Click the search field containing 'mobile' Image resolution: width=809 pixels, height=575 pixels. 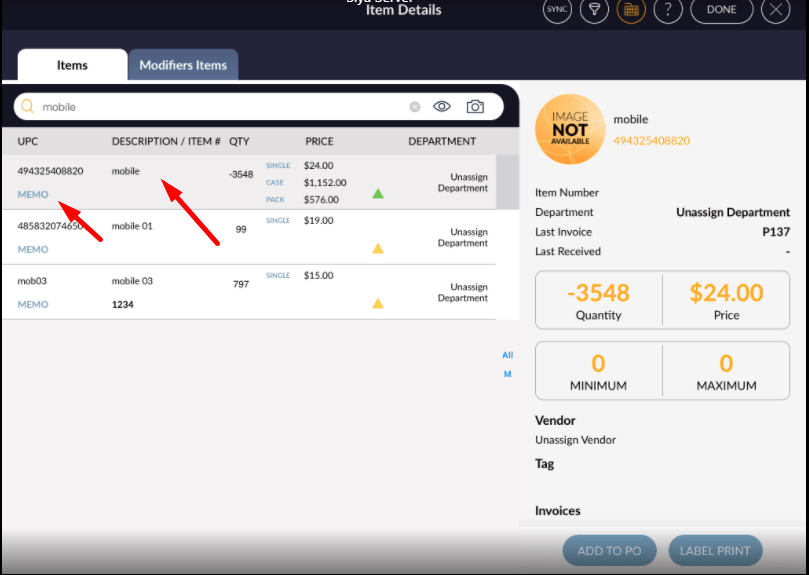point(220,107)
